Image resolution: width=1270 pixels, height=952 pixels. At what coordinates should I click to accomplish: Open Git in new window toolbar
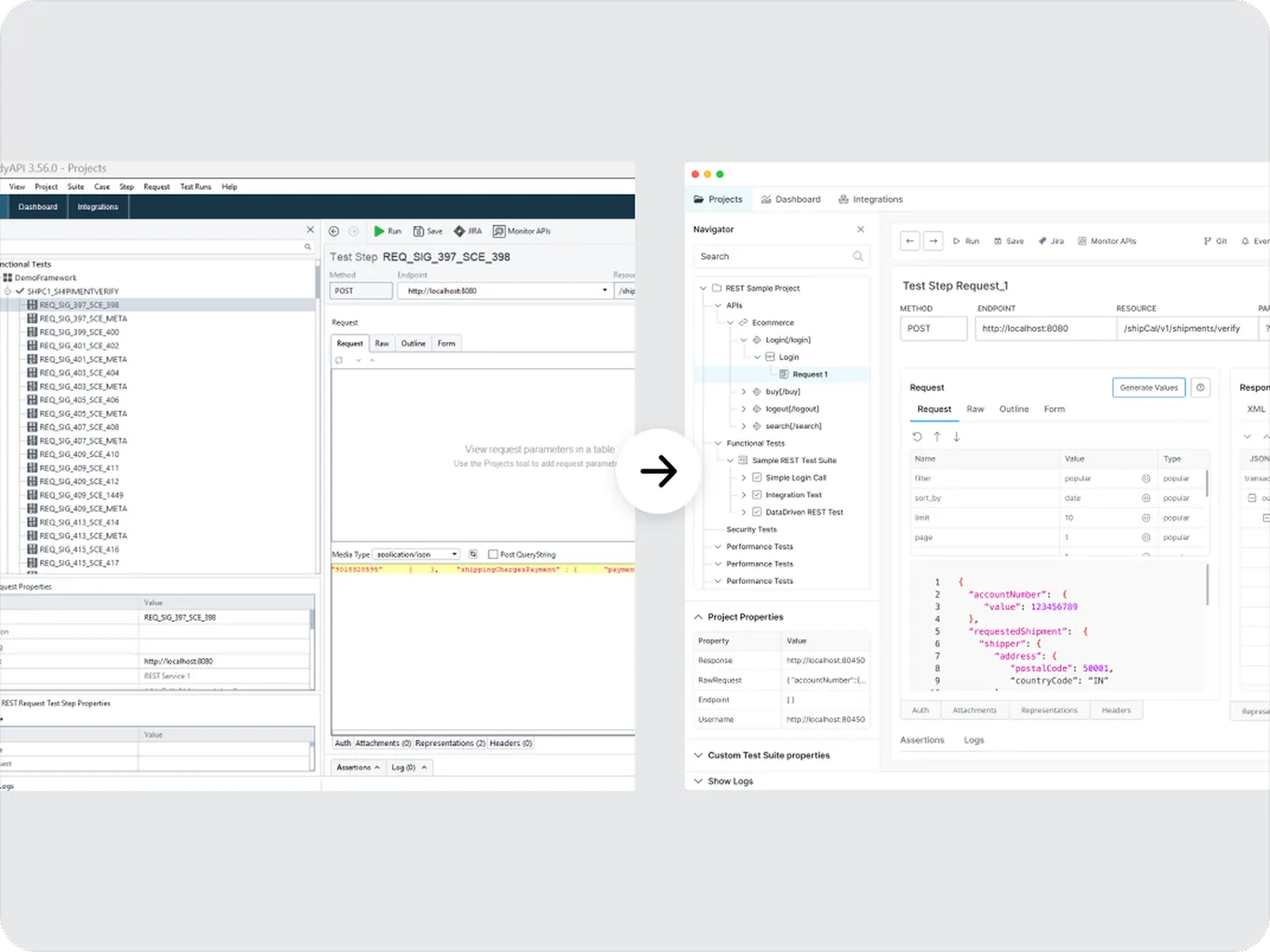click(1216, 241)
